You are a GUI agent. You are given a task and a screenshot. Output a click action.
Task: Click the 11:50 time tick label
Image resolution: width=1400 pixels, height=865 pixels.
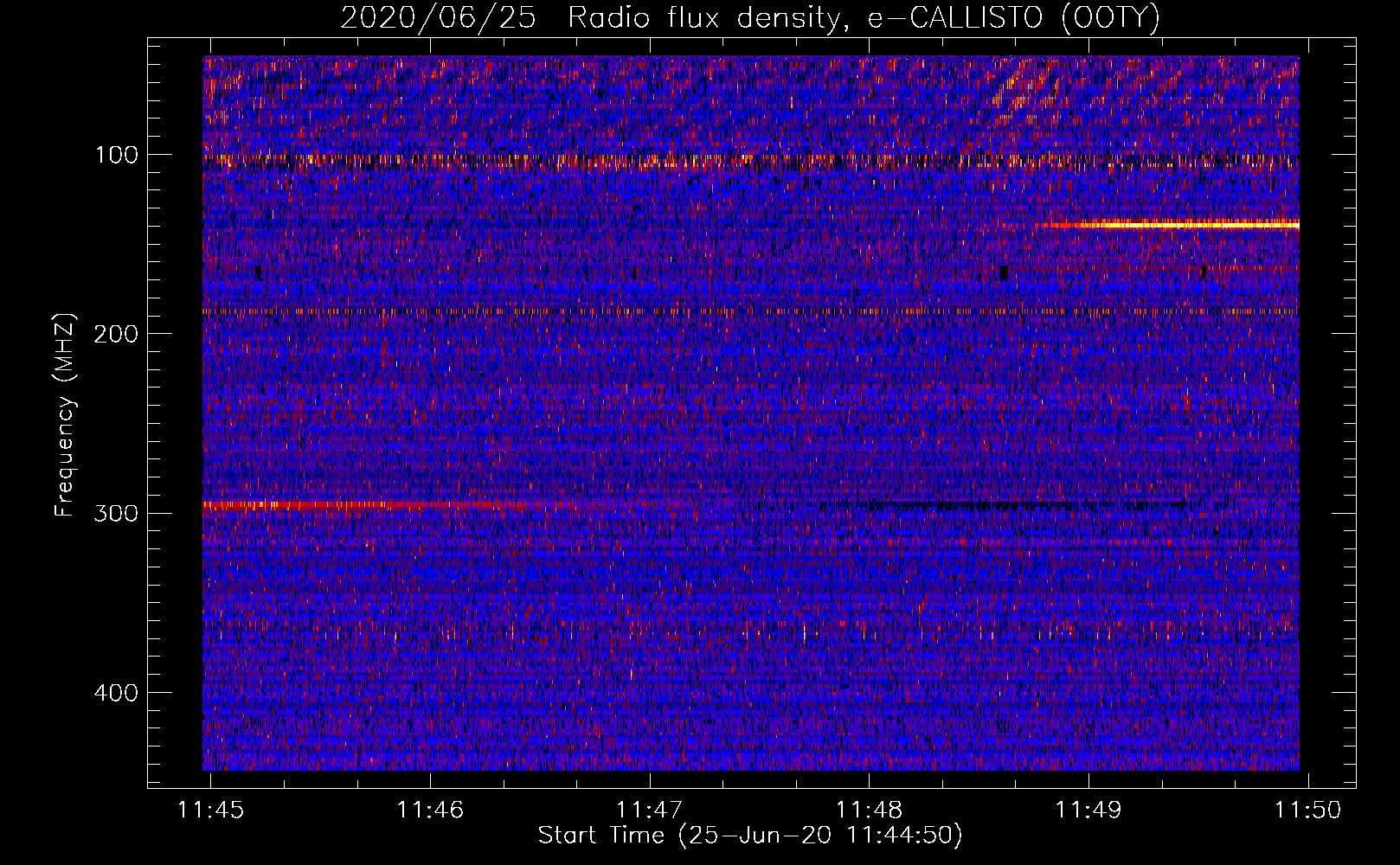pyautogui.click(x=1307, y=810)
